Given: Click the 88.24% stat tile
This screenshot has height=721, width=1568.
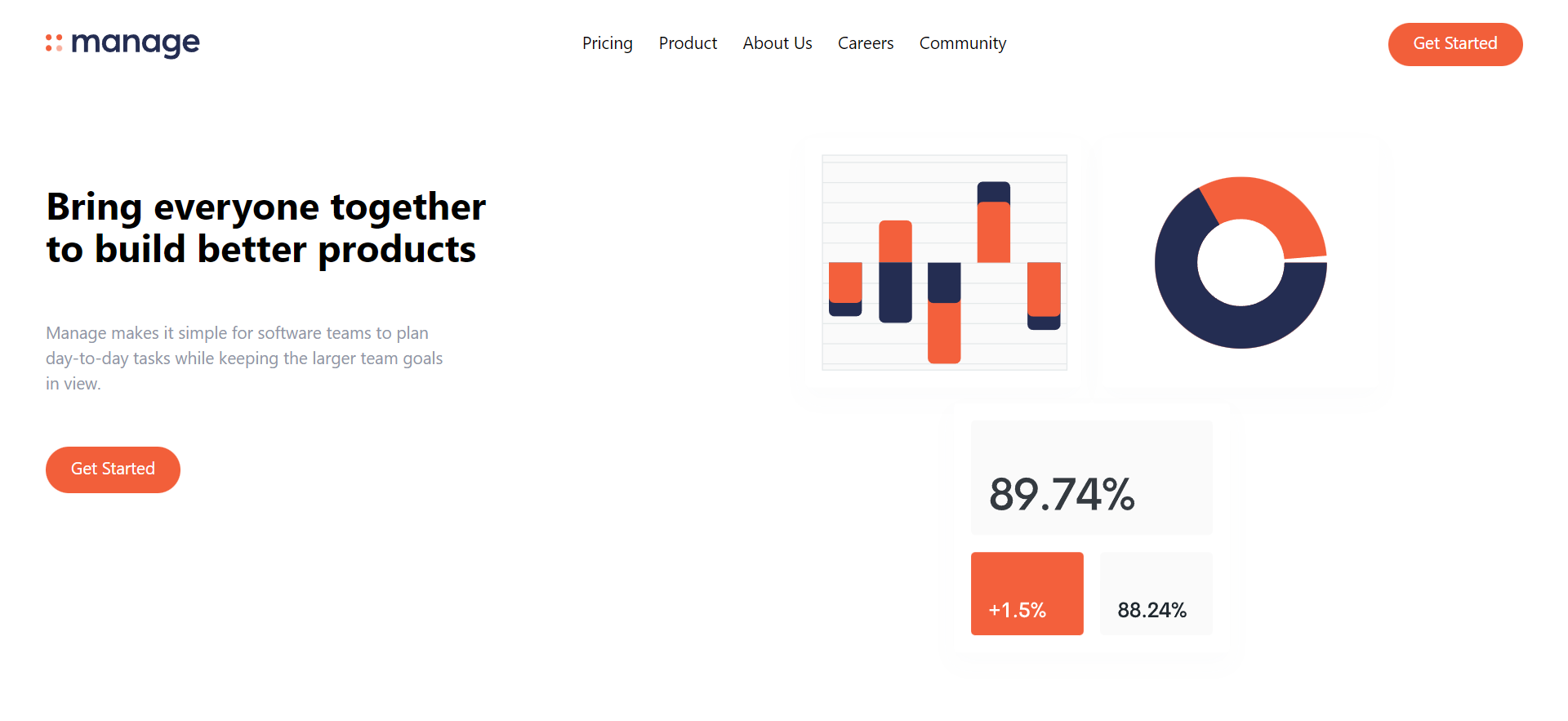Looking at the screenshot, I should coord(1156,594).
